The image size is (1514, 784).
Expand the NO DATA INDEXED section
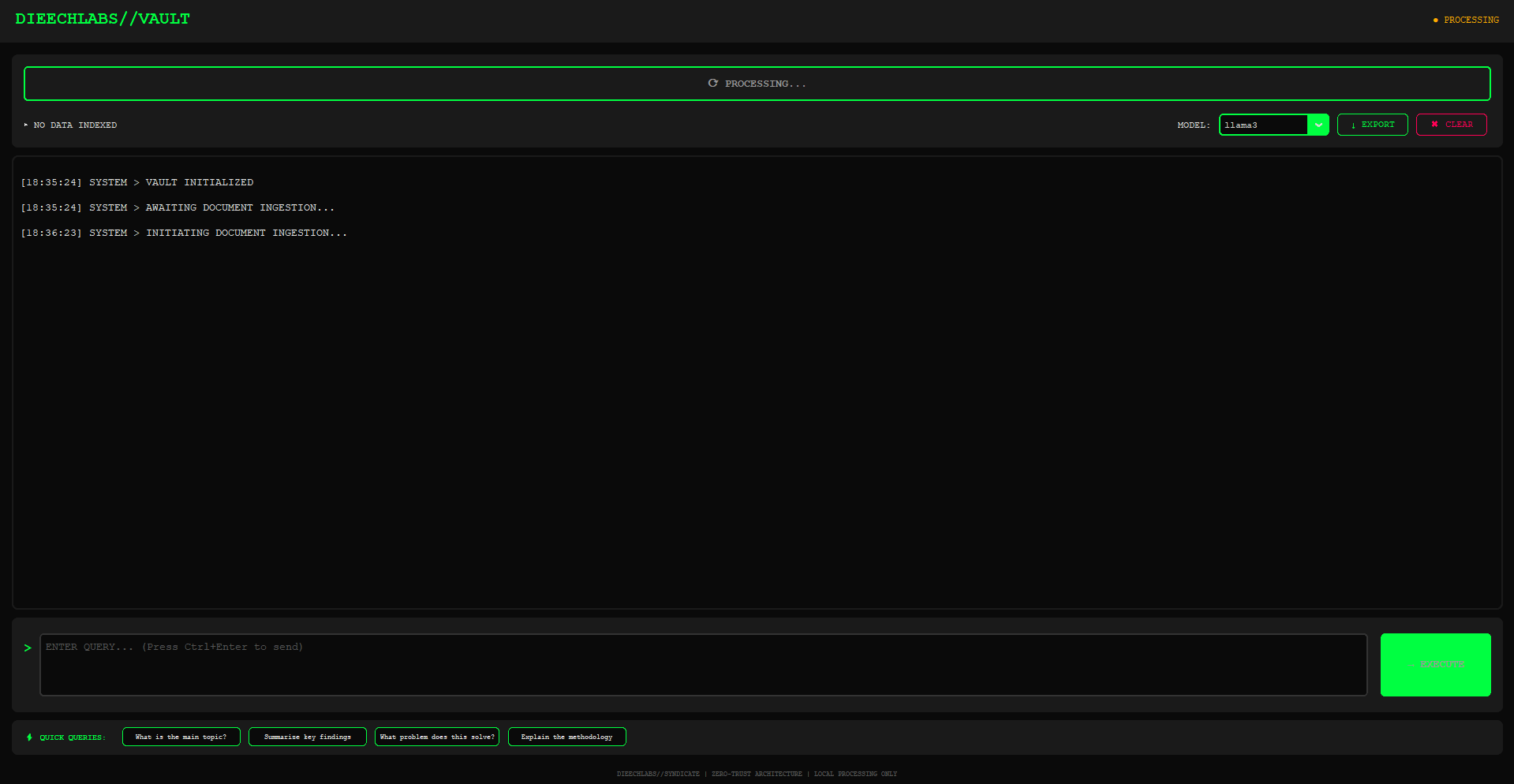[75, 125]
